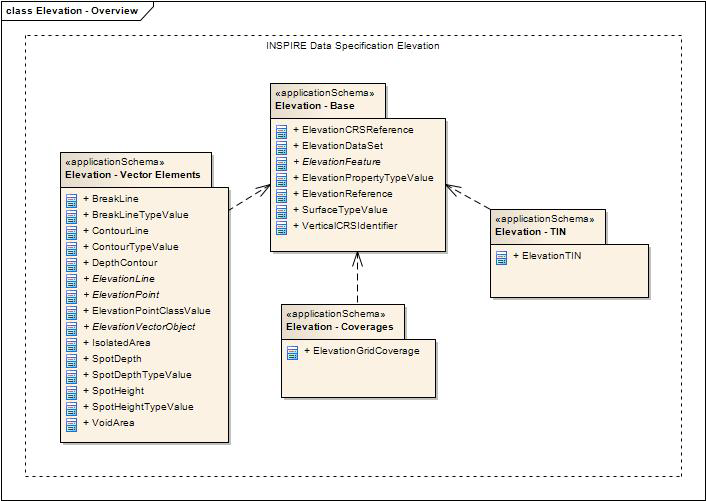Click the class icon beside ElevationVectorObject
The width and height of the screenshot is (706, 501).
click(72, 329)
